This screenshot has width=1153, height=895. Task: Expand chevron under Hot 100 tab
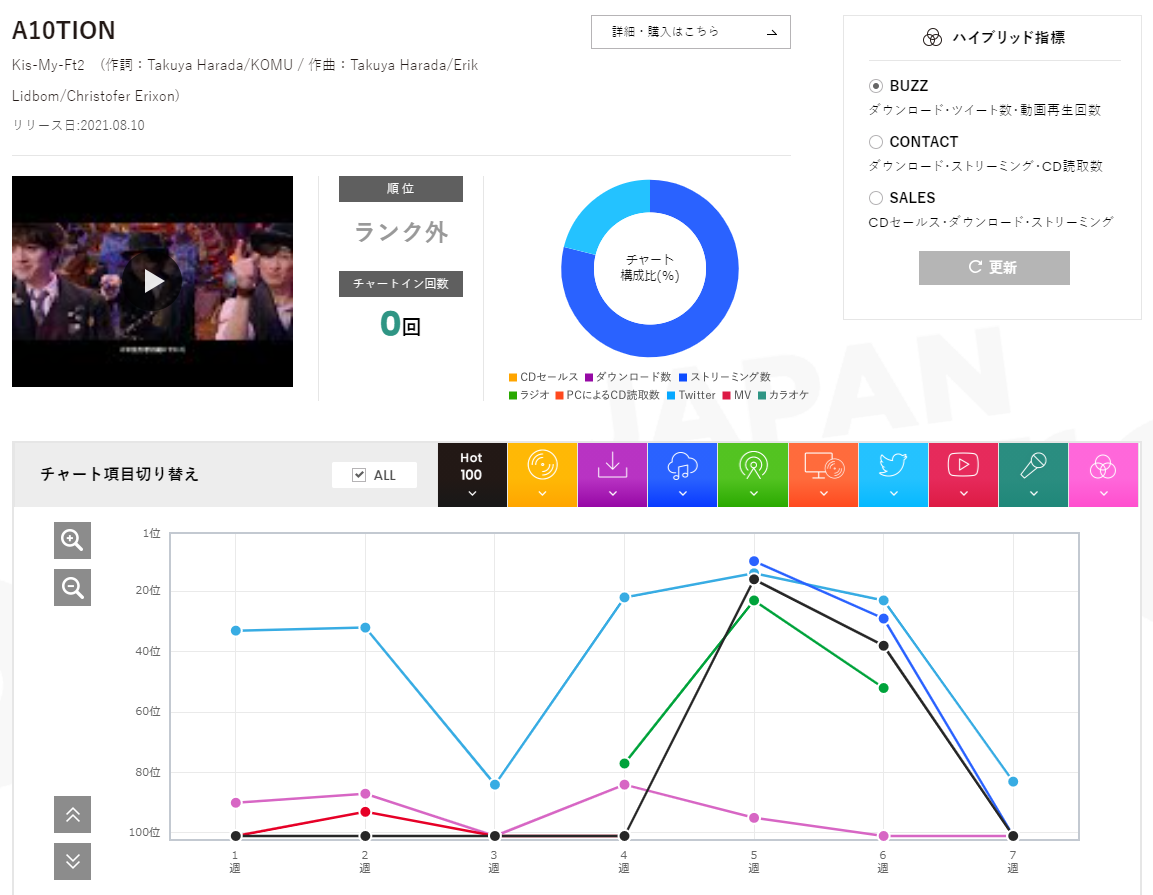(x=472, y=493)
